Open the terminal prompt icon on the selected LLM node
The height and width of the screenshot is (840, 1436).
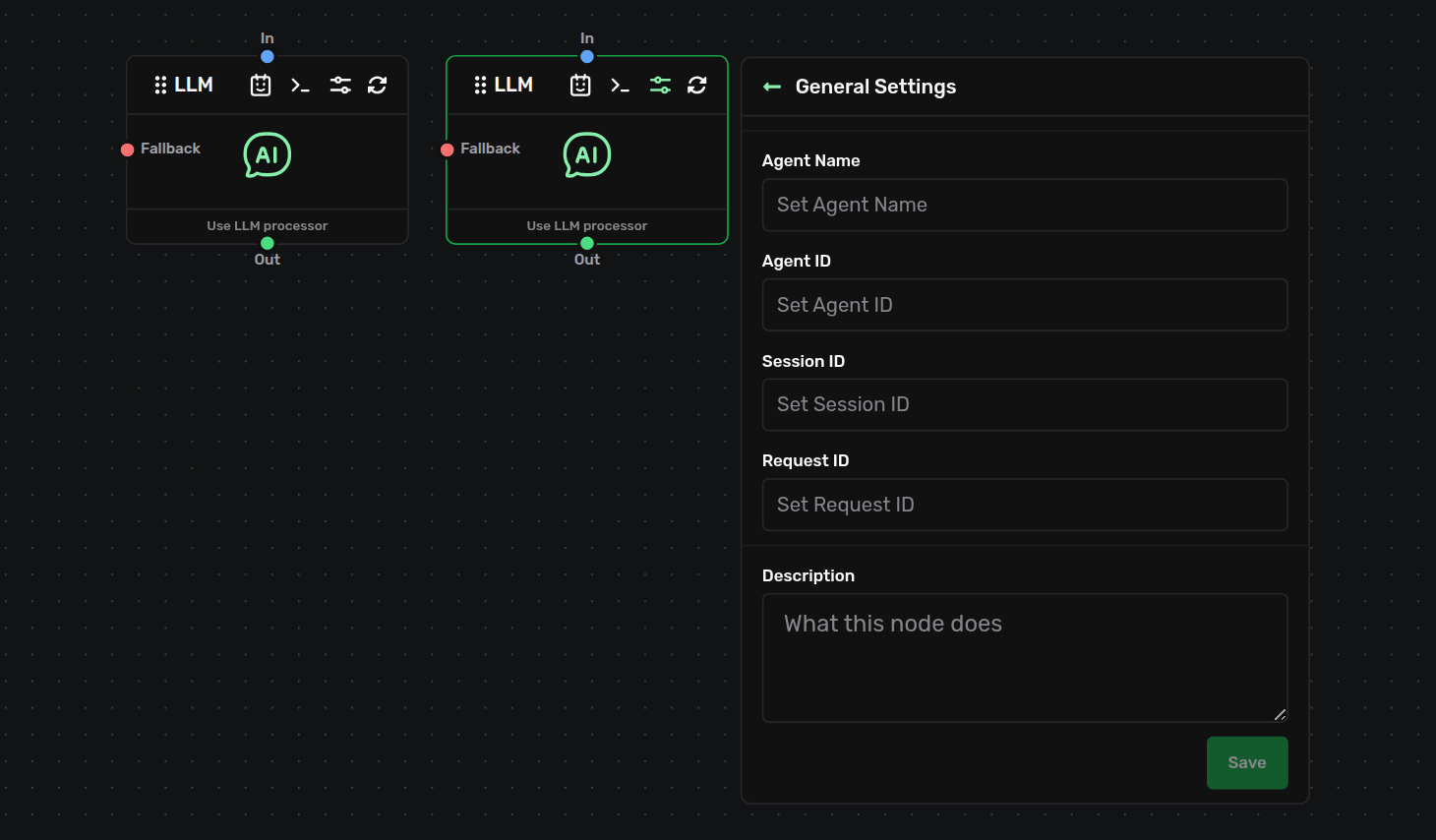pos(620,86)
